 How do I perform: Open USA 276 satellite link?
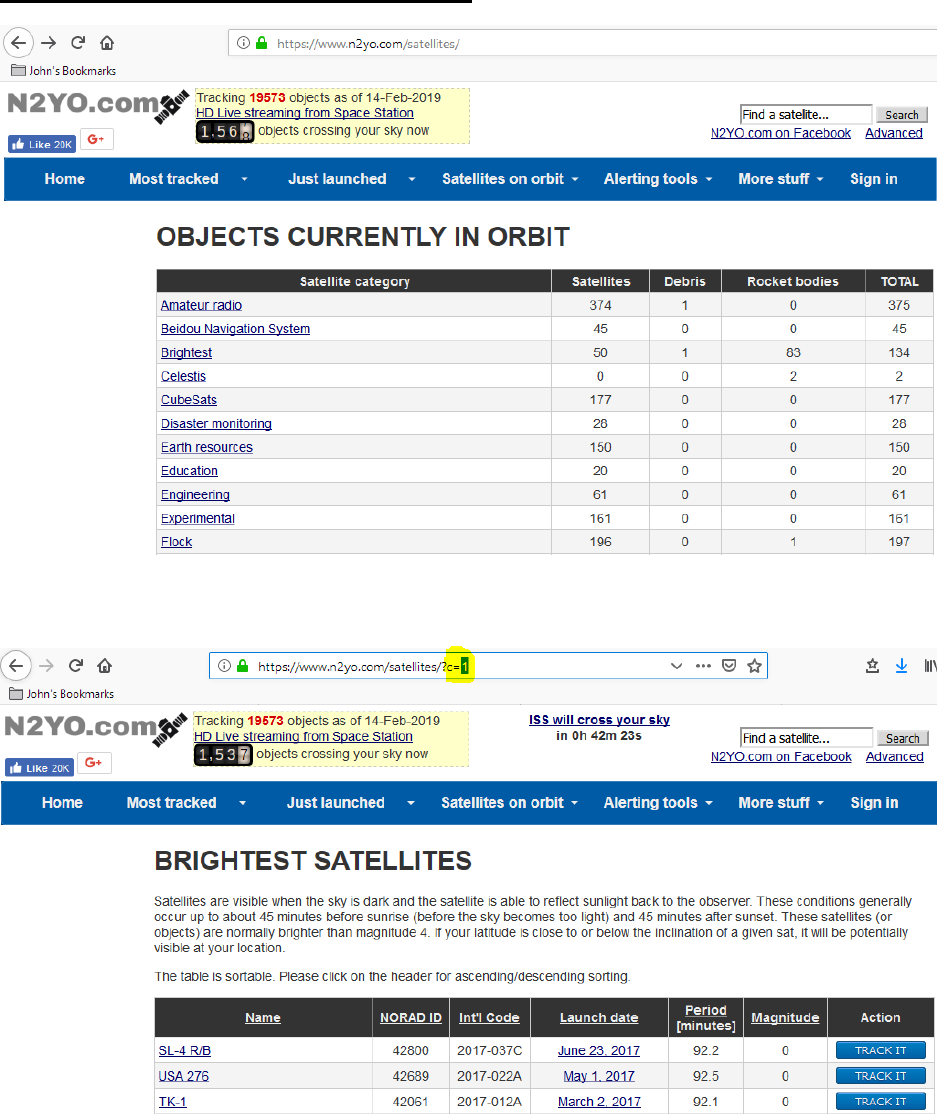coord(183,1076)
